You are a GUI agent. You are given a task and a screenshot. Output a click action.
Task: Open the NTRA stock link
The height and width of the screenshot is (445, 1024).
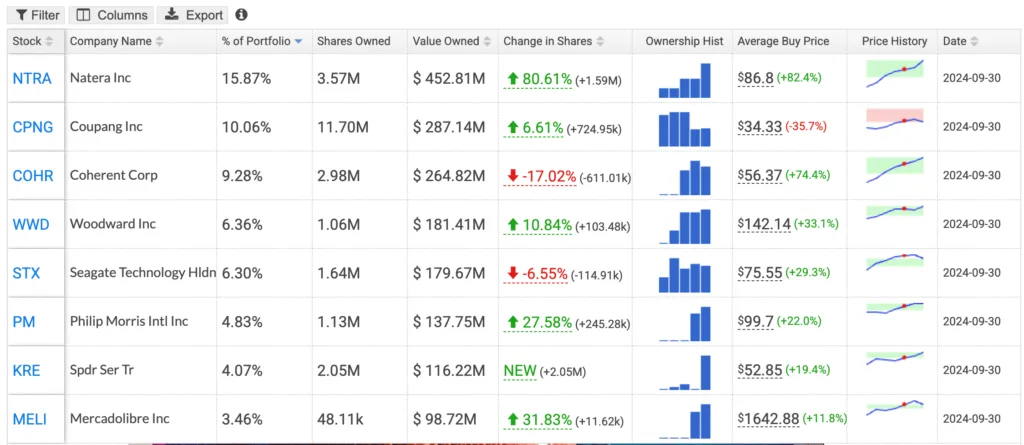[32, 78]
